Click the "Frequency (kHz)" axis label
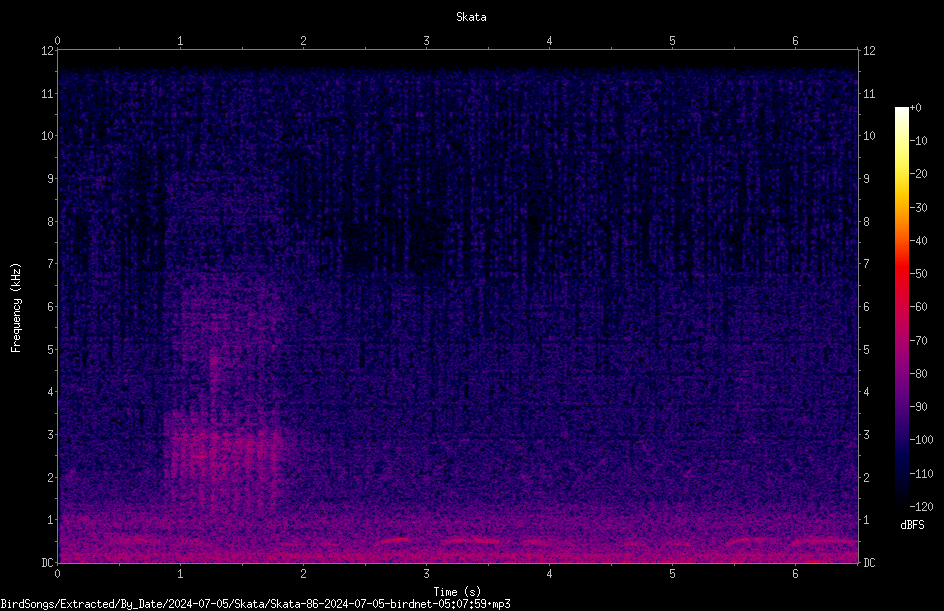This screenshot has width=944, height=611. (16, 308)
